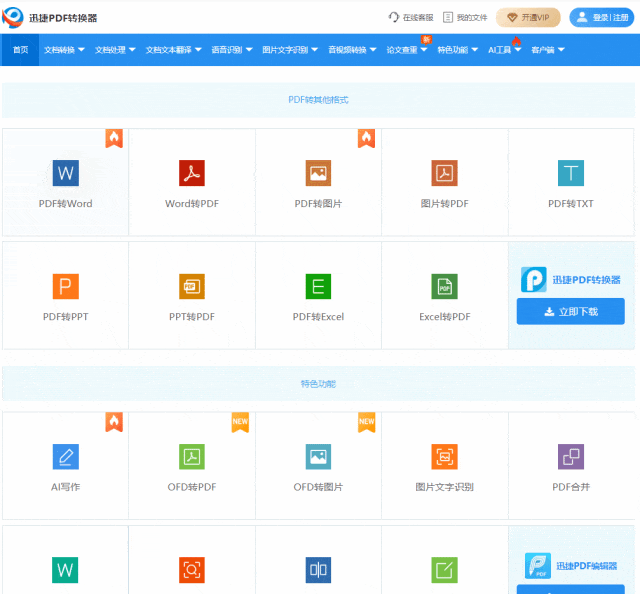This screenshot has width=640, height=594.
Task: Expand the 文档处理 dropdown menu
Action: point(115,50)
